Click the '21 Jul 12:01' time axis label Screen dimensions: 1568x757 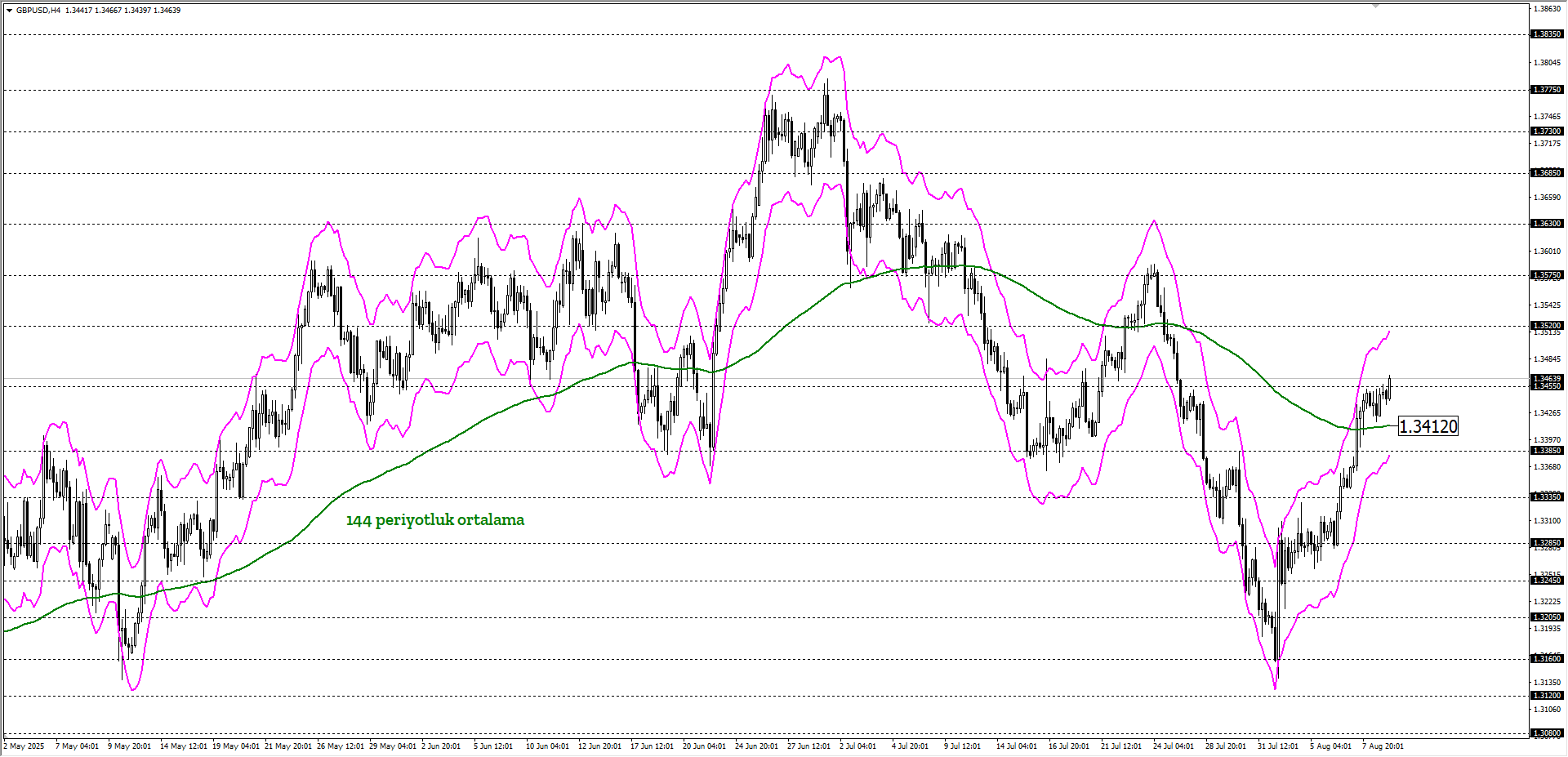[1121, 746]
